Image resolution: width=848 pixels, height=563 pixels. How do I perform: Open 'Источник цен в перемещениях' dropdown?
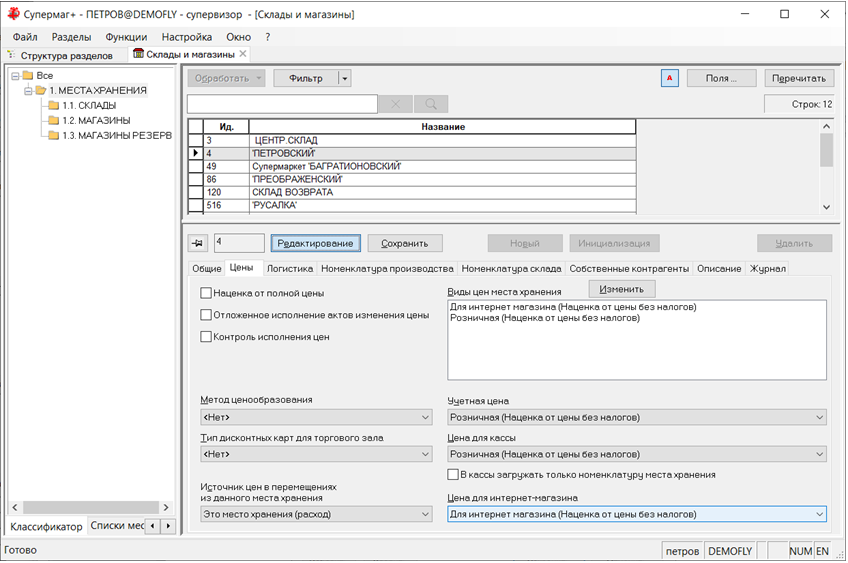pyautogui.click(x=316, y=514)
